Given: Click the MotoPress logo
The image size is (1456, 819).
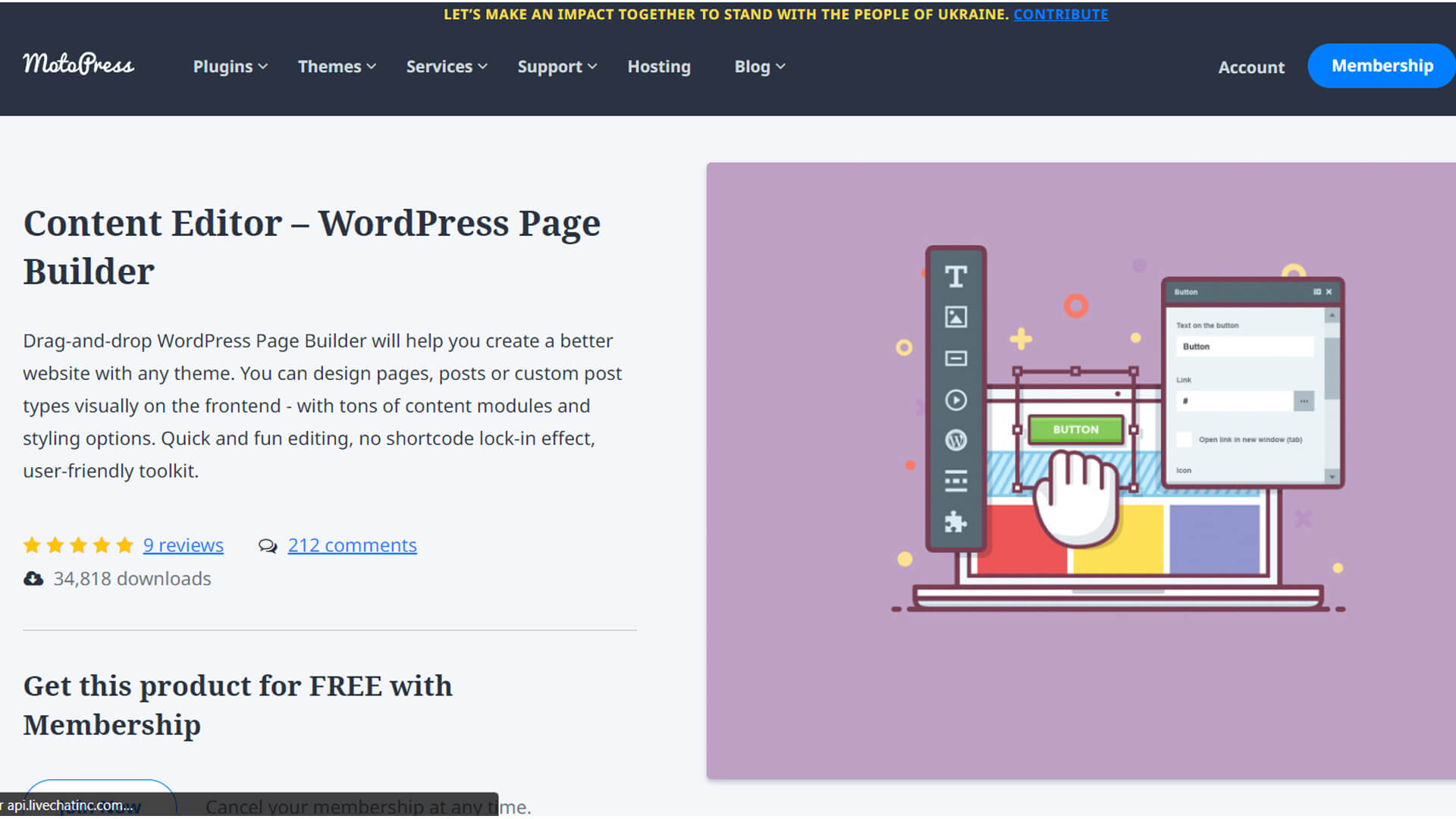Looking at the screenshot, I should (78, 65).
